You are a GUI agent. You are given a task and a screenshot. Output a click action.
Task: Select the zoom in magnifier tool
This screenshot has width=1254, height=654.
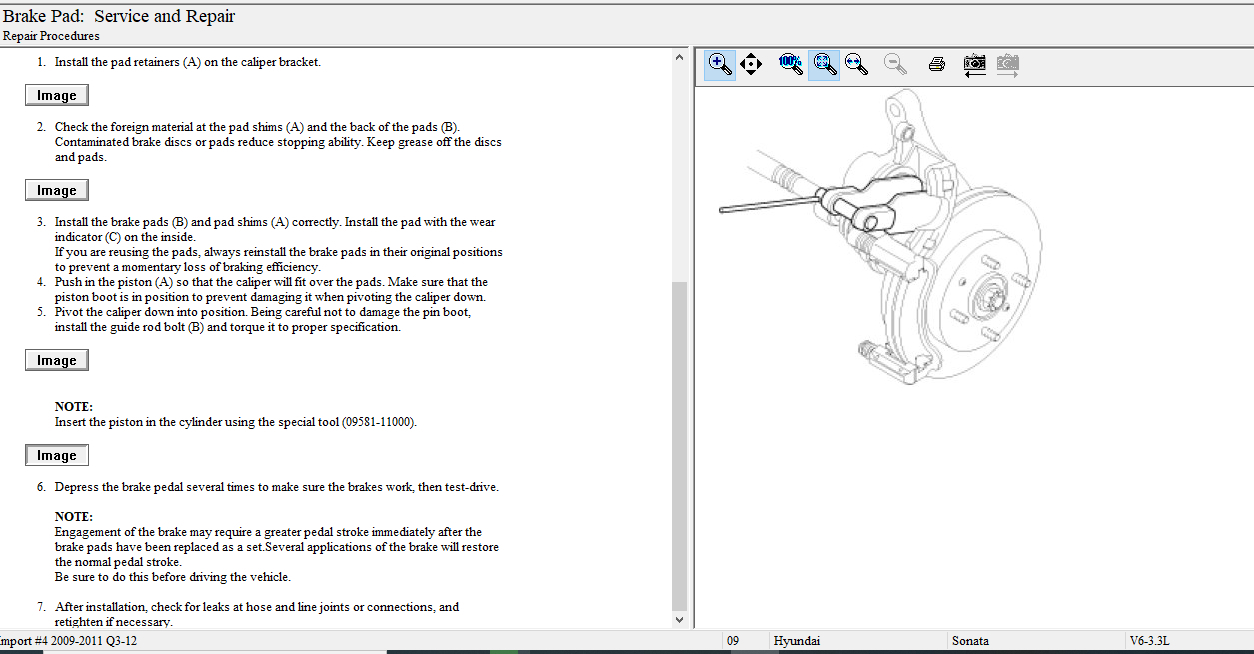pos(720,64)
